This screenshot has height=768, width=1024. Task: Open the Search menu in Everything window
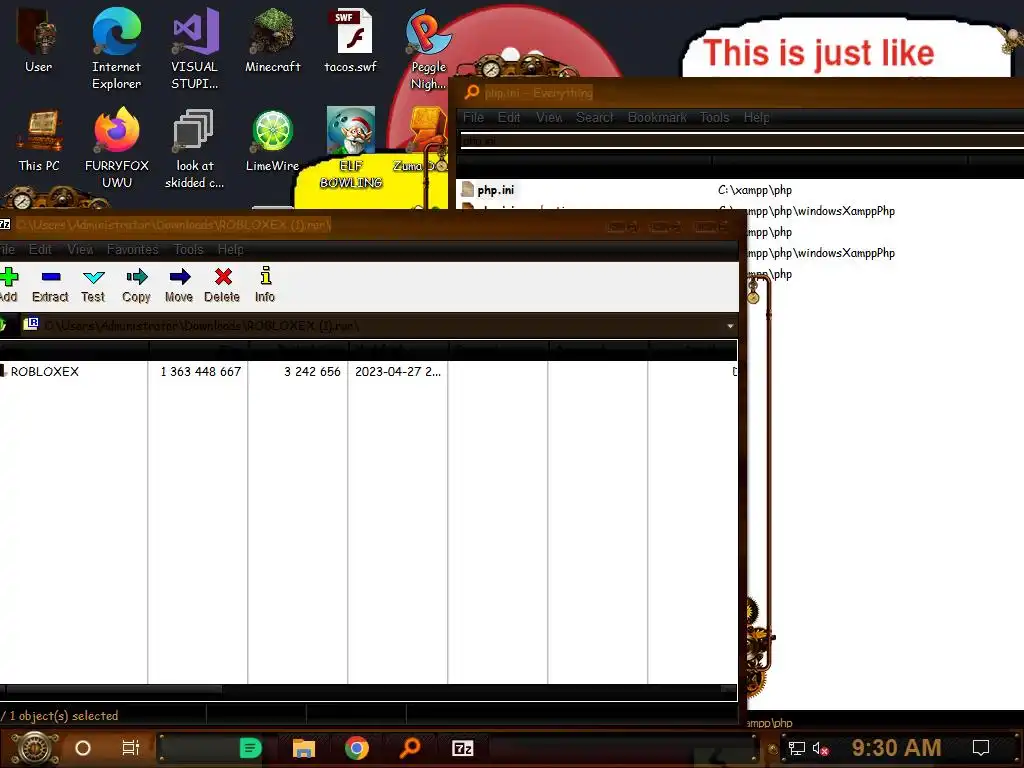(x=594, y=118)
